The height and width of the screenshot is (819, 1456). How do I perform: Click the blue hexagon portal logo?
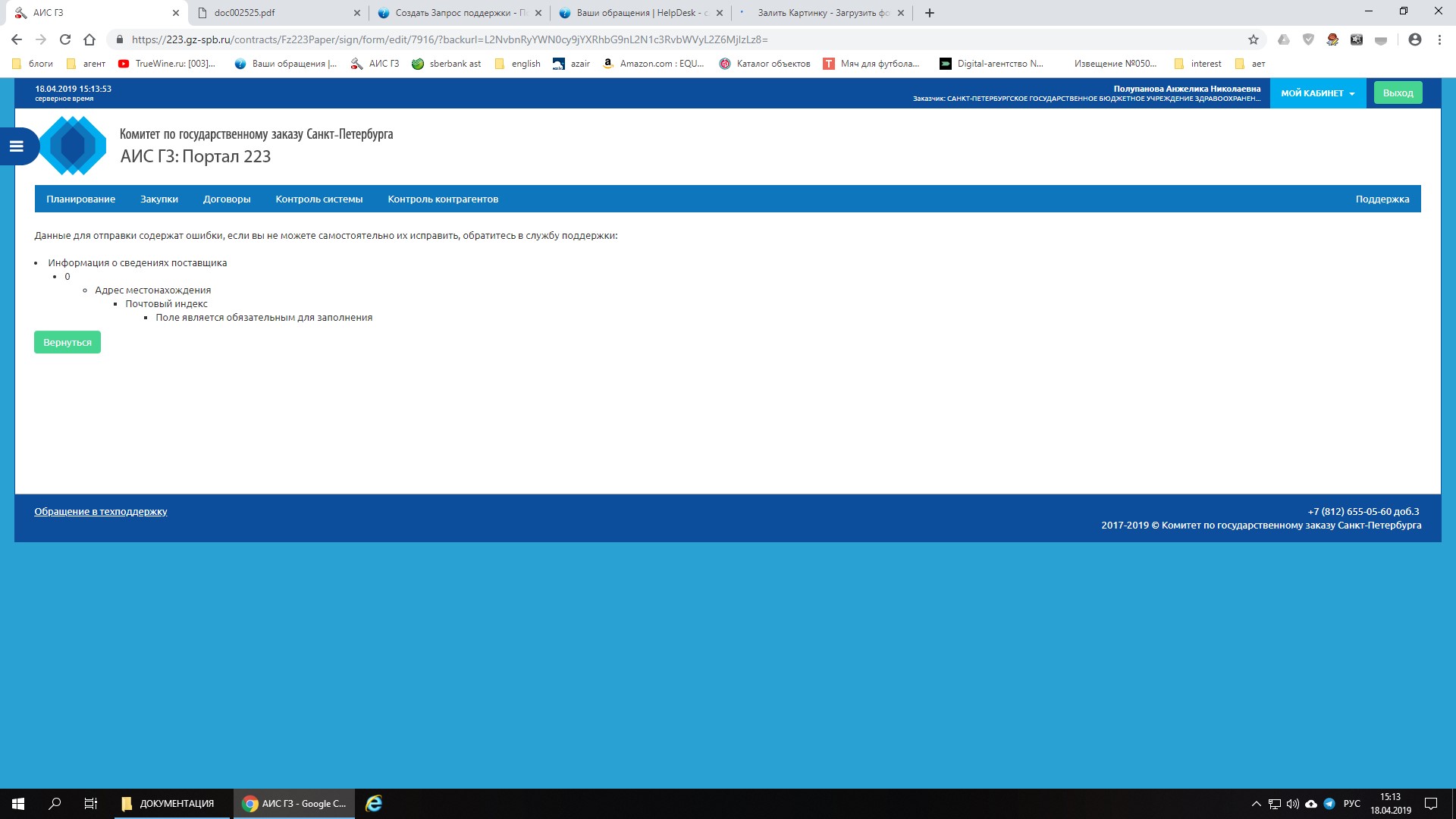point(73,146)
